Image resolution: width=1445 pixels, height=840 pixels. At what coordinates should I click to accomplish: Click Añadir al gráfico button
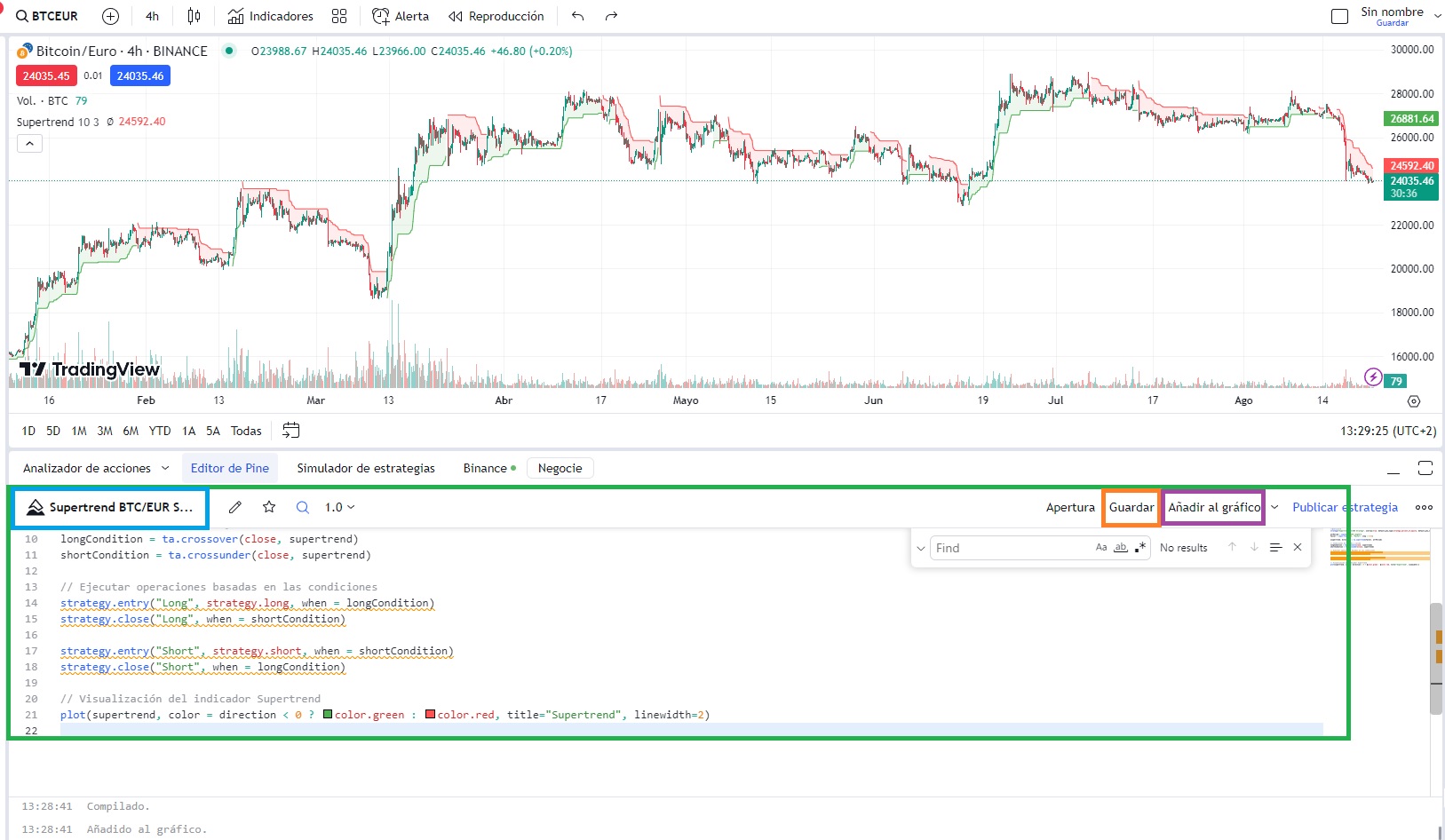tap(1213, 507)
